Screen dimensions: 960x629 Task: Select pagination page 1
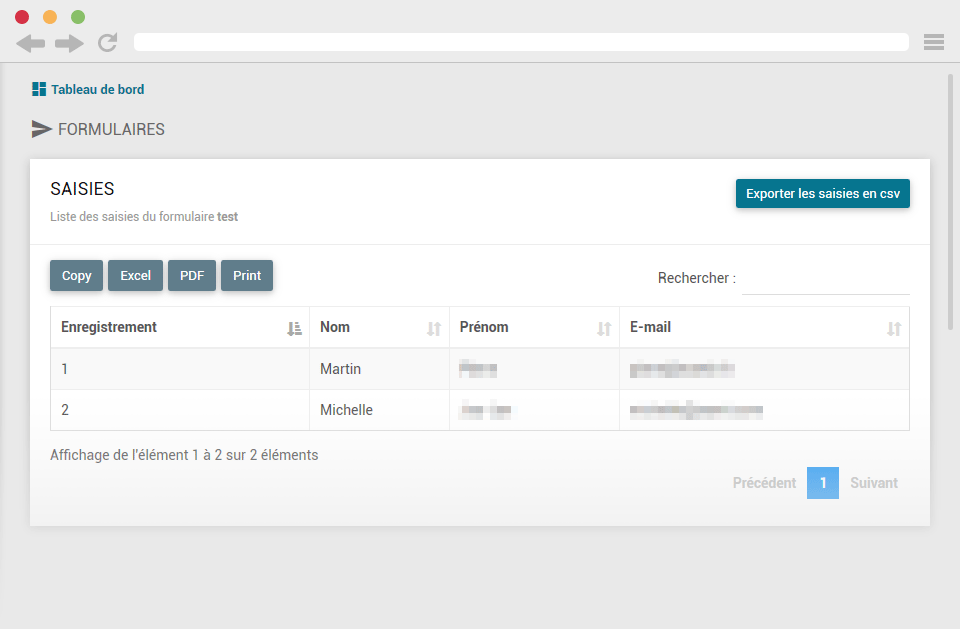(823, 483)
